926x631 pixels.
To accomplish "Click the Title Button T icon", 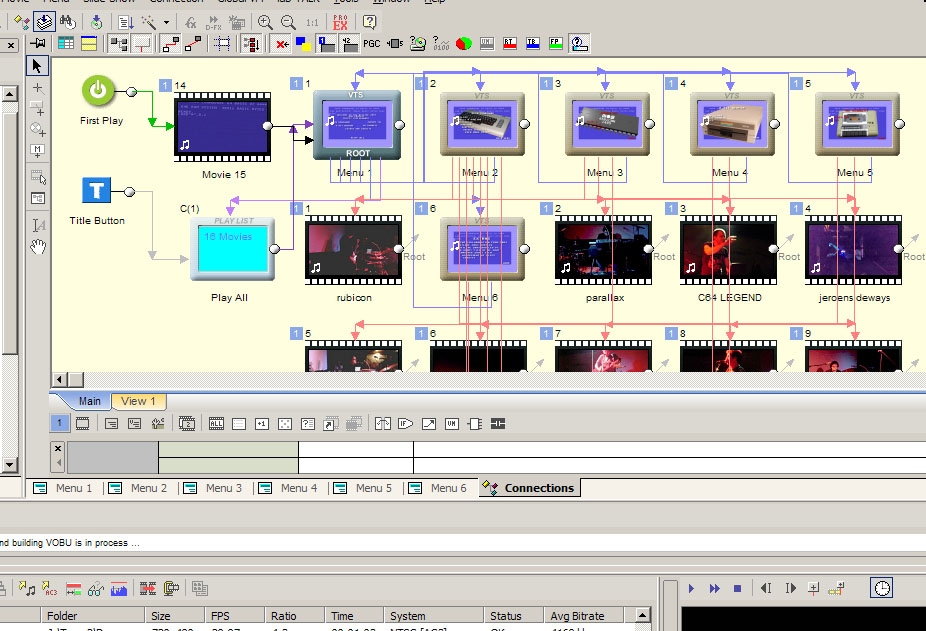I will [97, 190].
